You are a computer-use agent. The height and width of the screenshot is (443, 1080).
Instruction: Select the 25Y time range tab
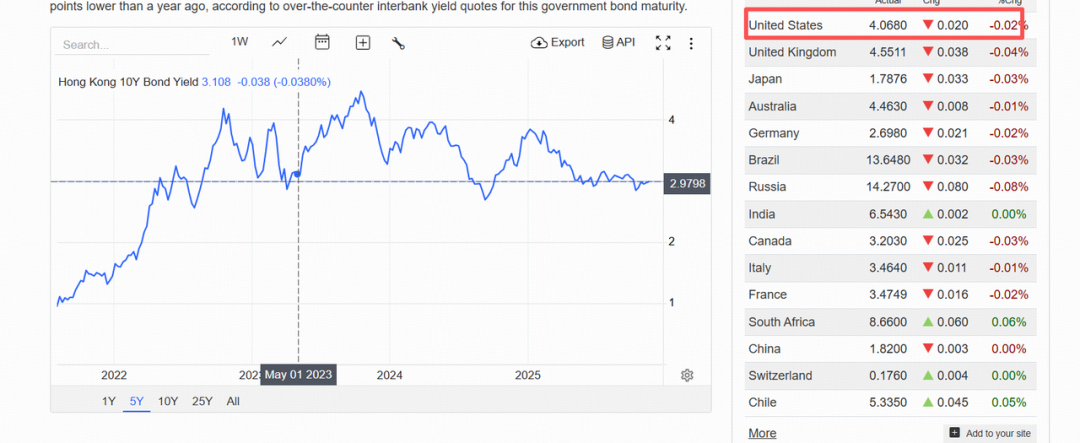click(202, 401)
